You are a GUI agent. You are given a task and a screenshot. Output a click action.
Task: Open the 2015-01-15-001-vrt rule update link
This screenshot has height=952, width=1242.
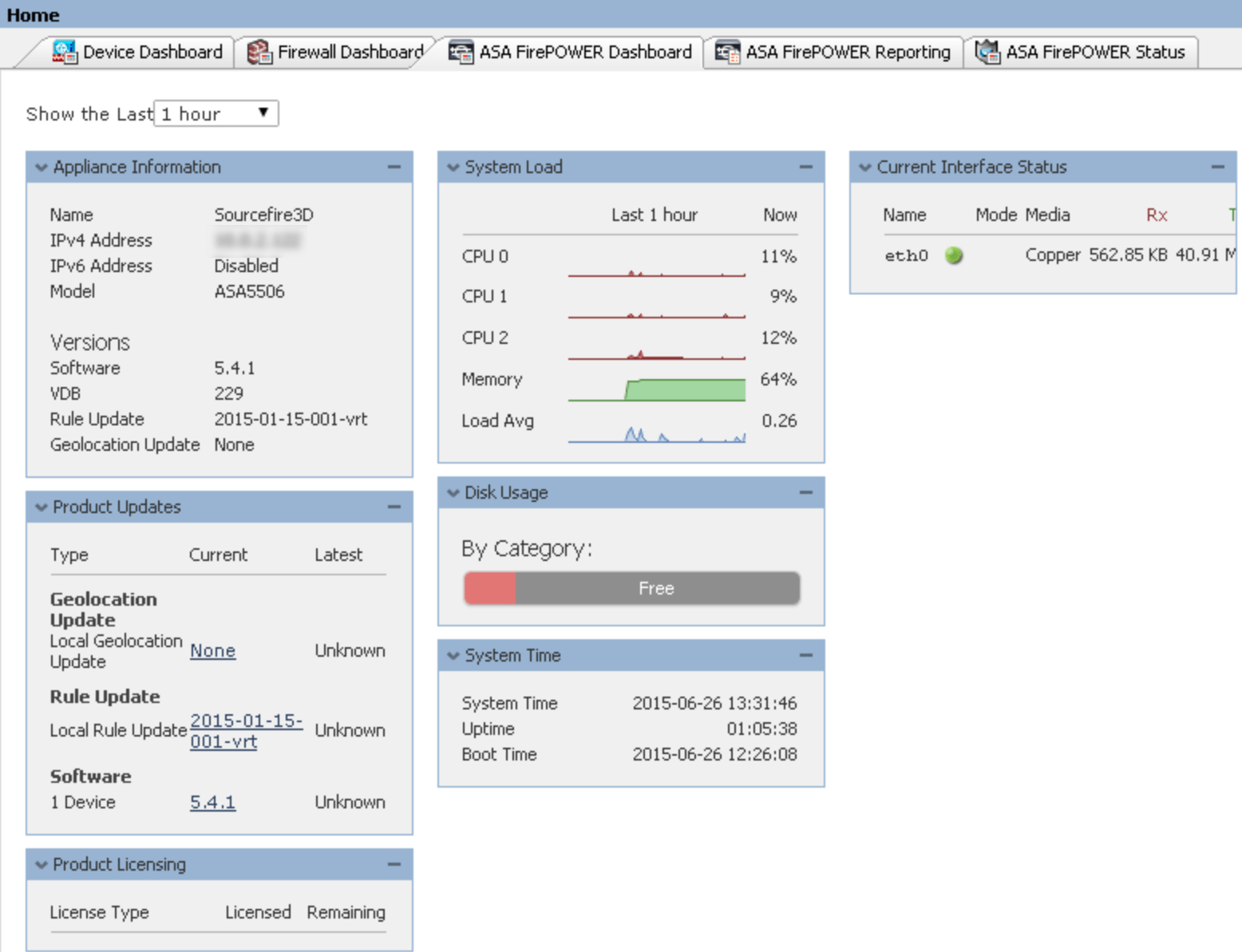point(246,730)
